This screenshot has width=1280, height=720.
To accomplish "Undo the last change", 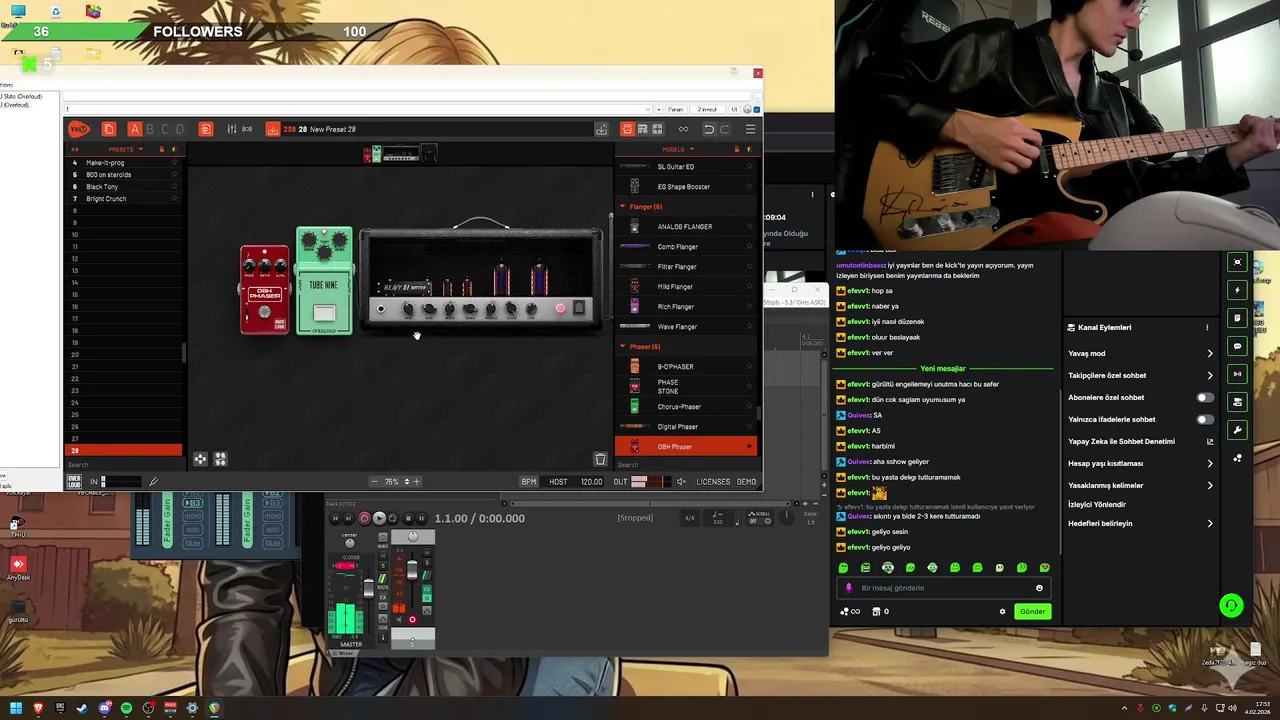I will click(x=709, y=129).
